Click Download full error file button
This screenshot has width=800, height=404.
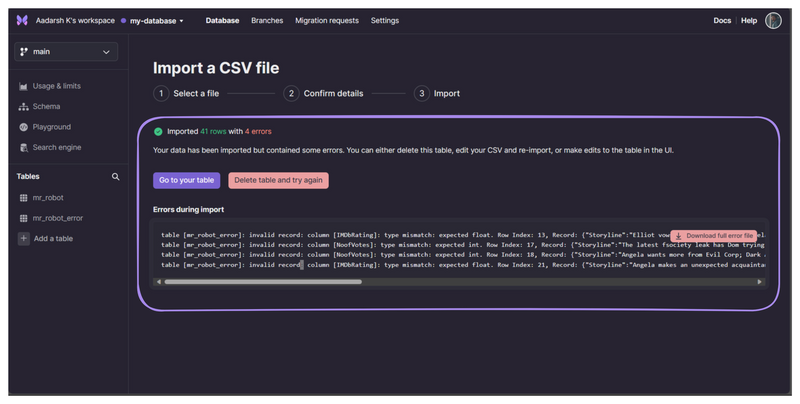[x=714, y=236]
